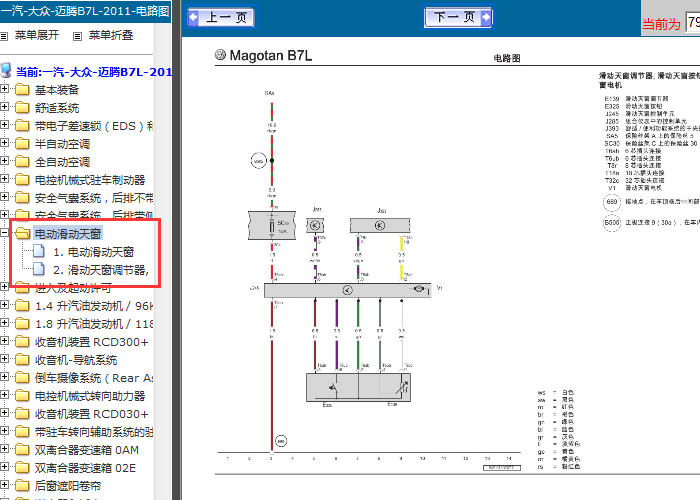The image size is (700, 500).
Task: Expand the 收音机-导航系统 node
Action: tap(4, 358)
